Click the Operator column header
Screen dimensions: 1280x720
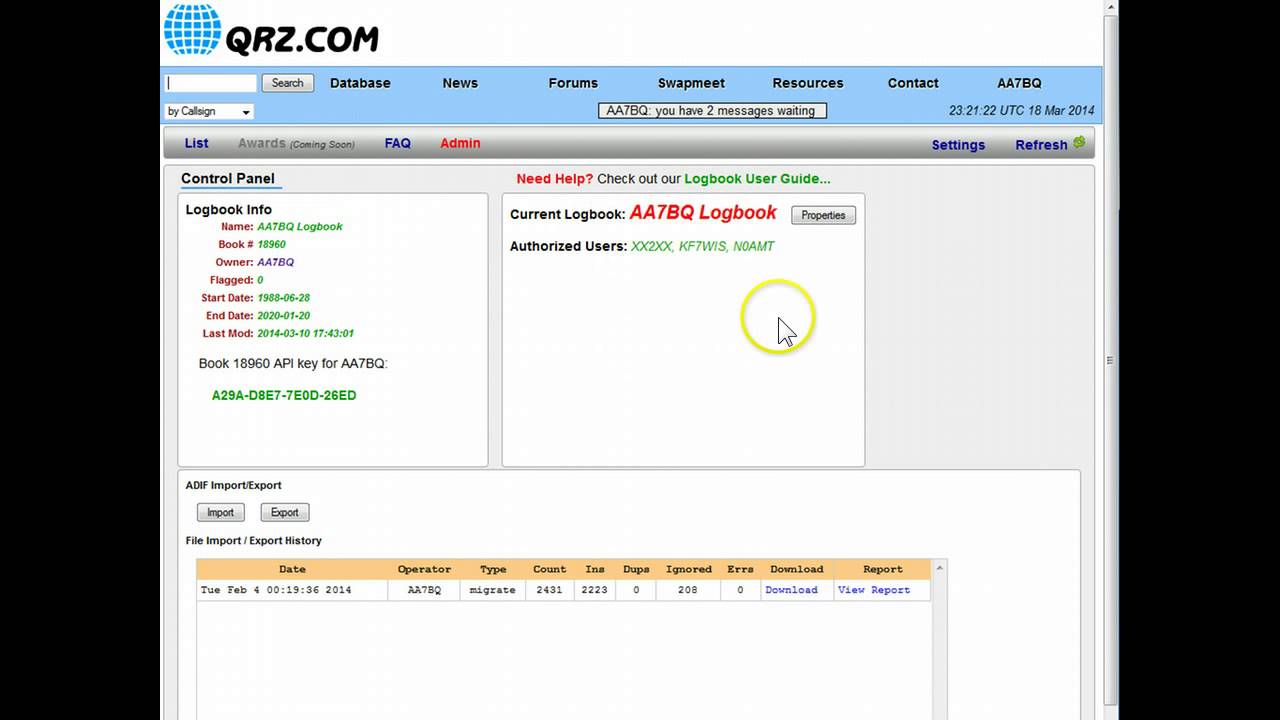pyautogui.click(x=424, y=569)
